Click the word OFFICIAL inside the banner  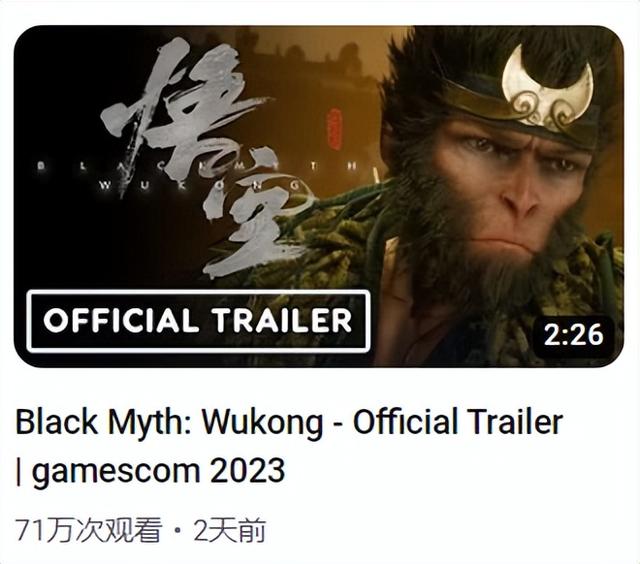[118, 321]
